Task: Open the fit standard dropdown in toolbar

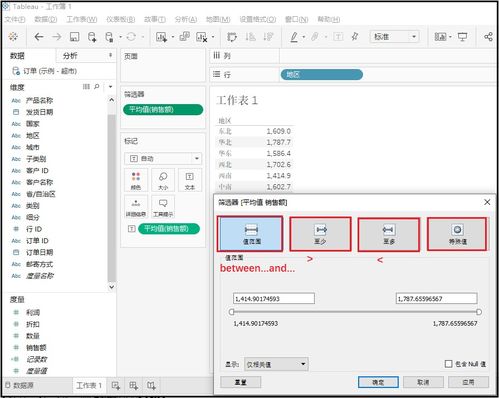Action: (394, 37)
